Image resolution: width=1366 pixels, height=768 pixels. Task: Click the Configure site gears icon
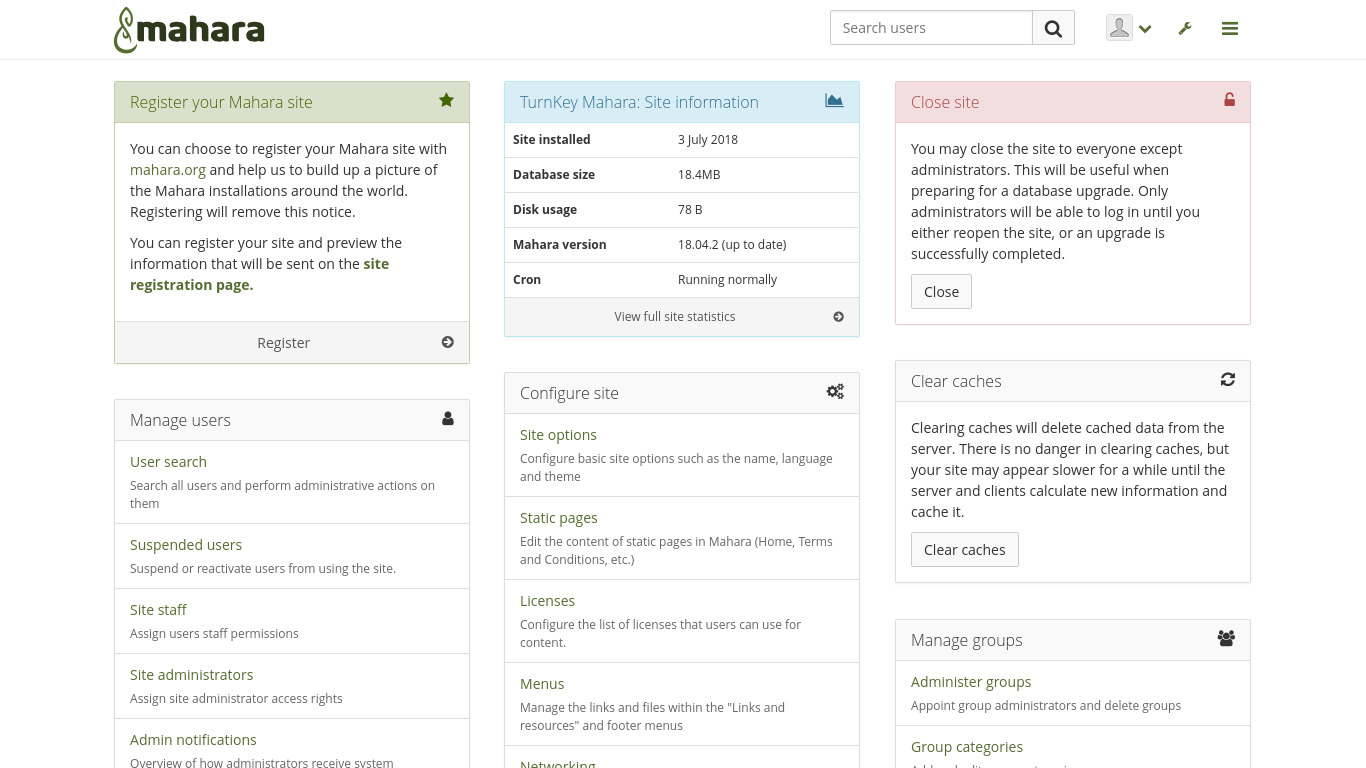(x=835, y=392)
